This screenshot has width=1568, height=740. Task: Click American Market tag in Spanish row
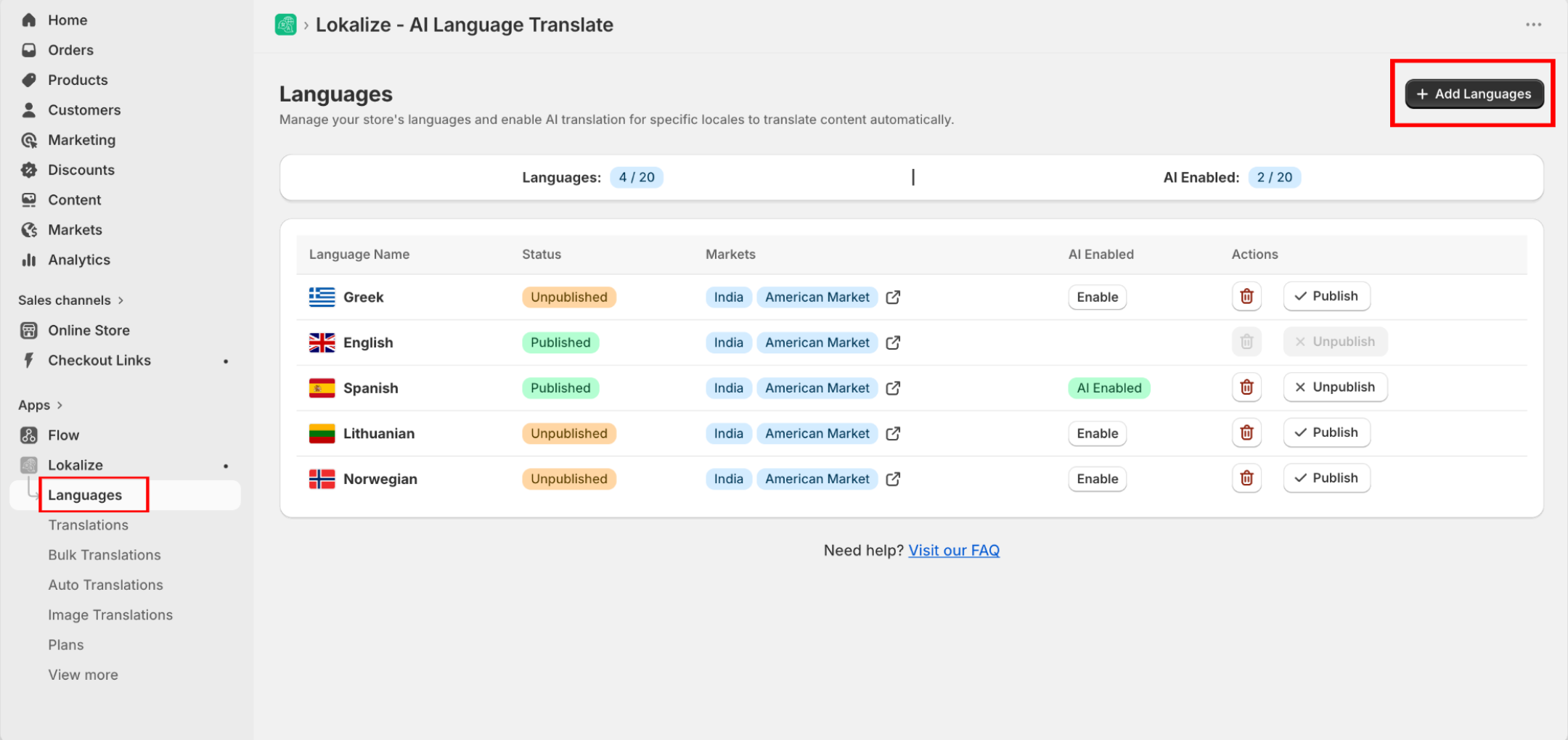817,388
